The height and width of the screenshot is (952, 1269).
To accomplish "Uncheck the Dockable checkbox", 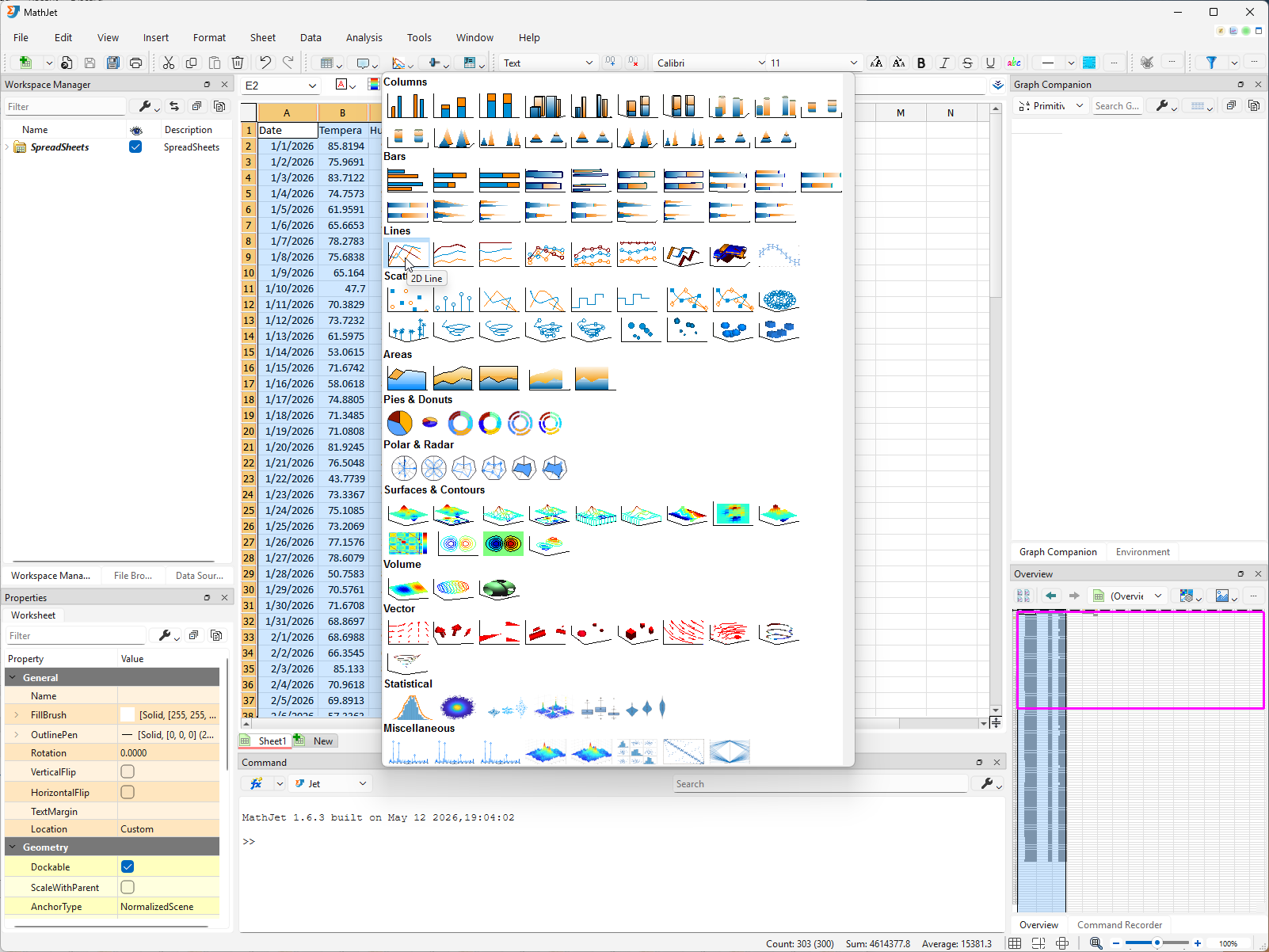I will pos(128,866).
